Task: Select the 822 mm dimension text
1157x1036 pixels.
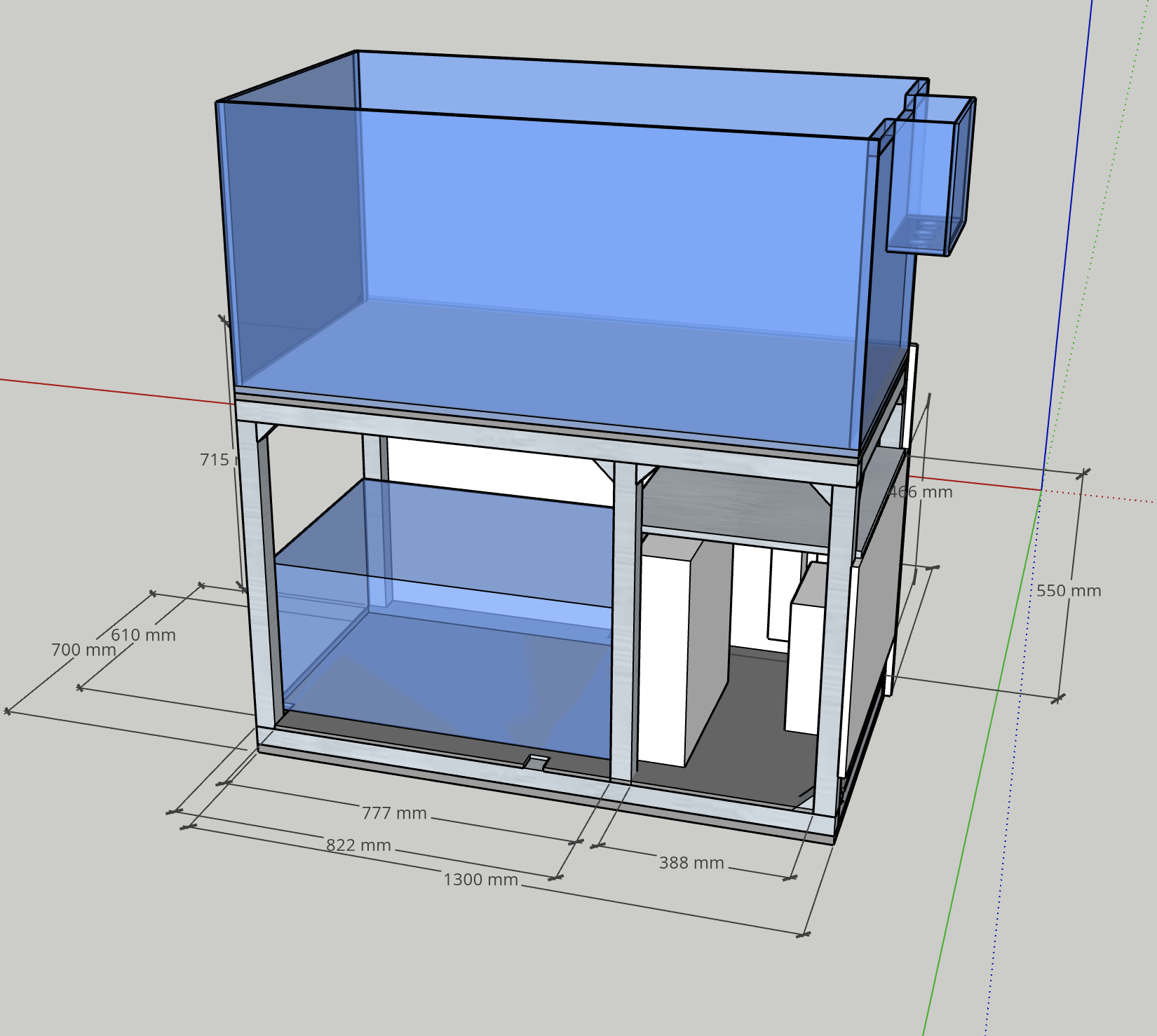Action: 358,845
